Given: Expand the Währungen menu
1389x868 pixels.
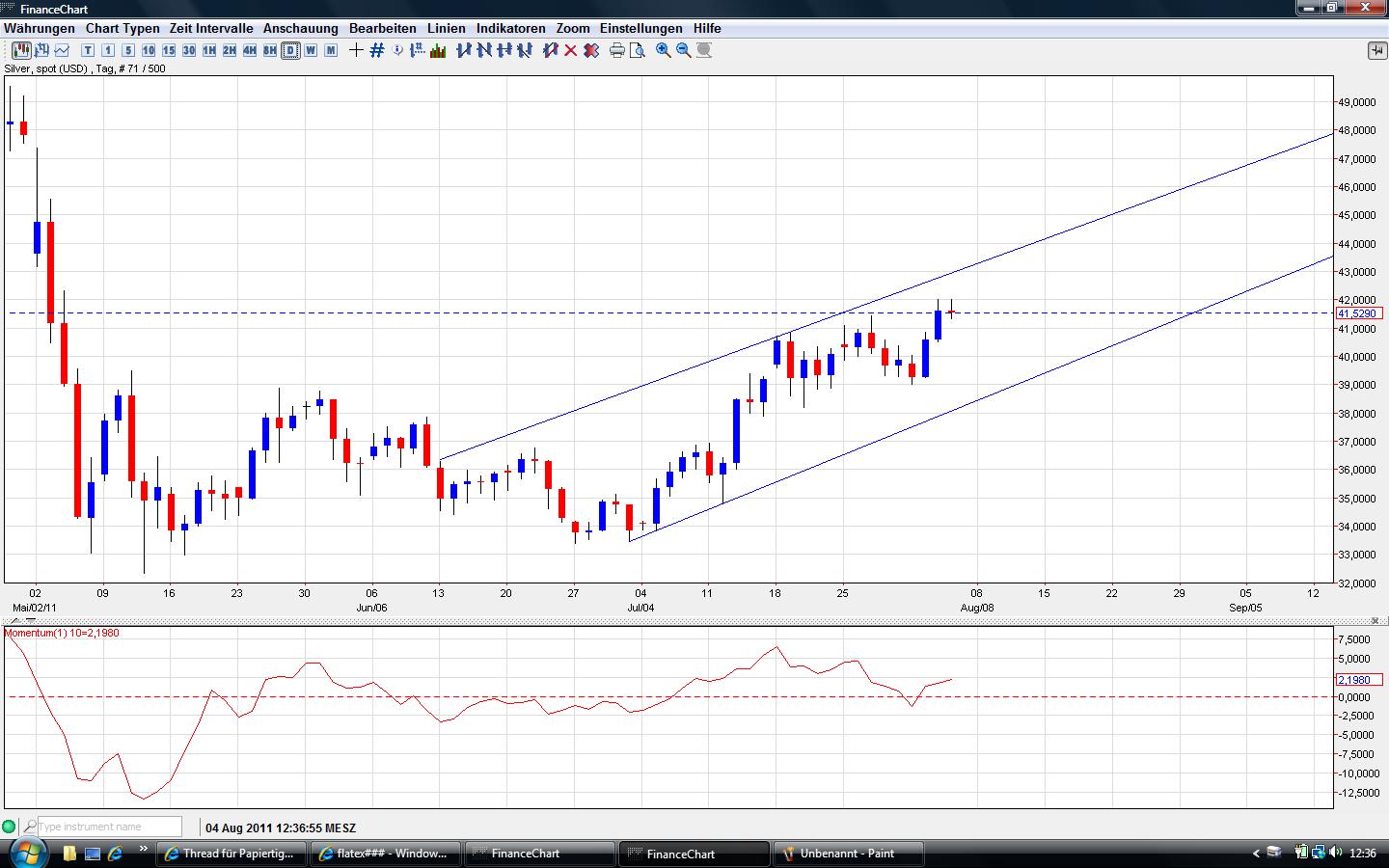Looking at the screenshot, I should click(x=40, y=29).
